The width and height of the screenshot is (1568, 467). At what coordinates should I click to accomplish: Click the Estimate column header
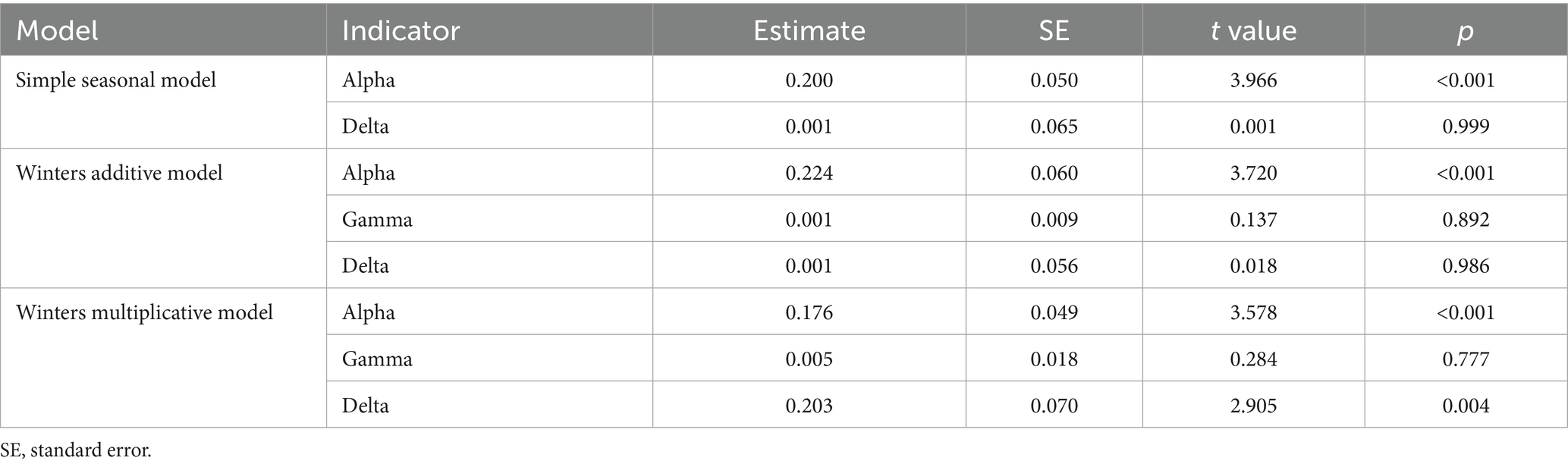click(809, 30)
